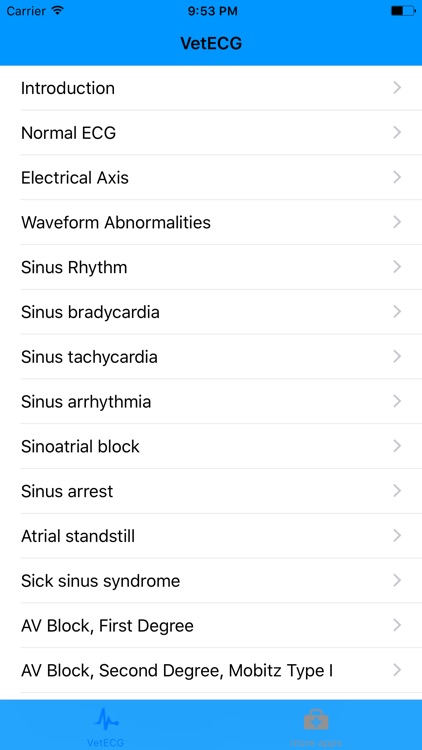
Task: Tap the VetECG title in header
Action: coord(211,44)
